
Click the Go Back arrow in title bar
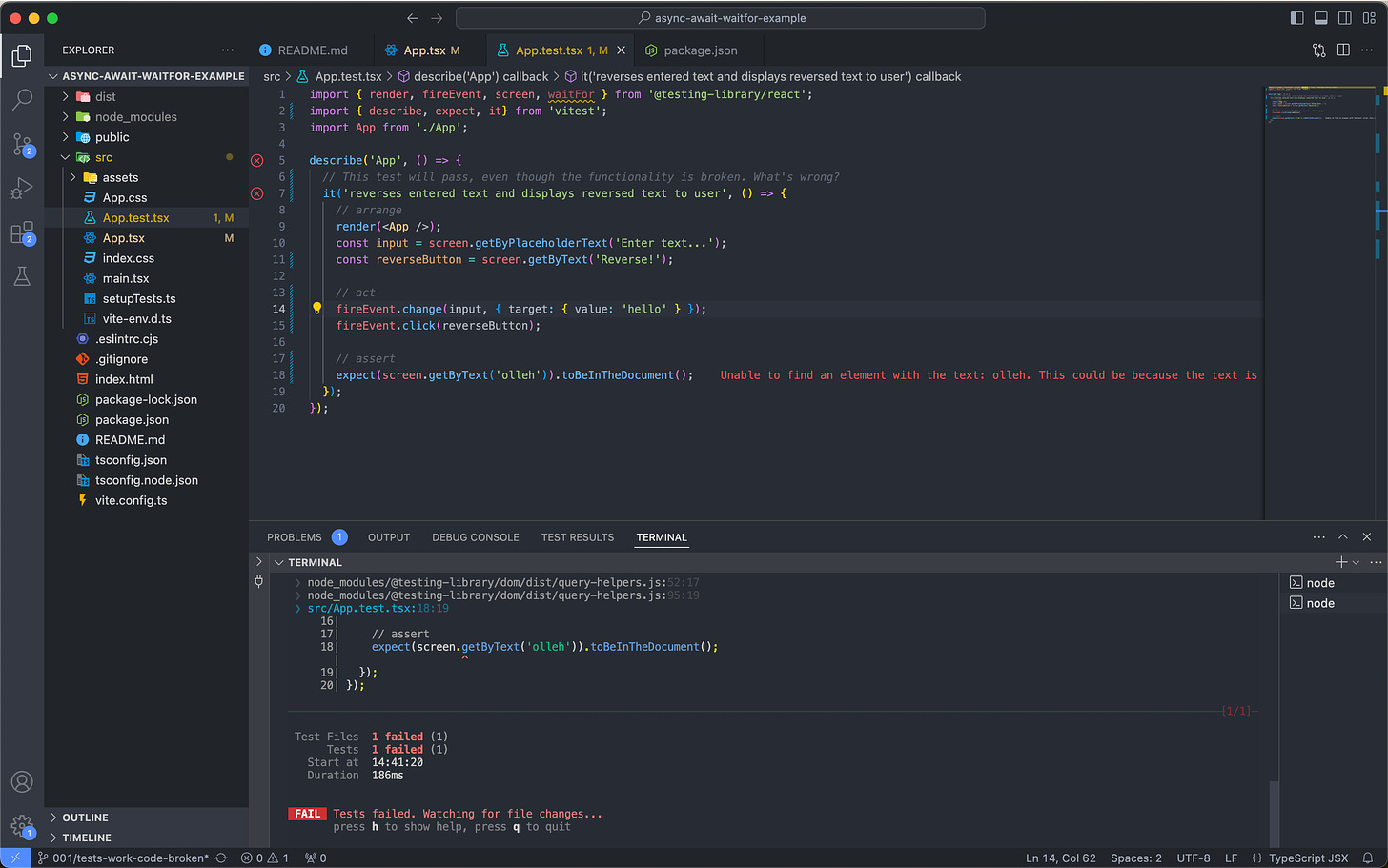pyautogui.click(x=413, y=18)
